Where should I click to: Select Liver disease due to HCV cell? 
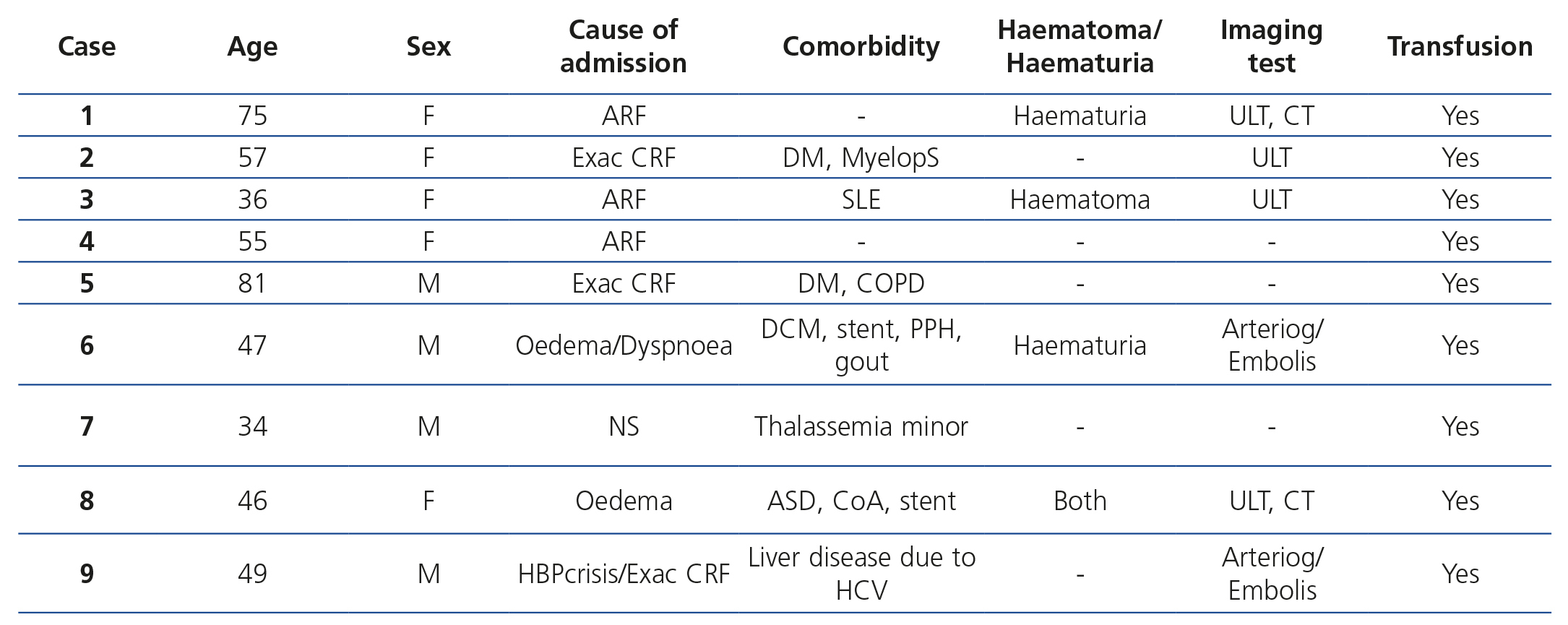tap(861, 574)
